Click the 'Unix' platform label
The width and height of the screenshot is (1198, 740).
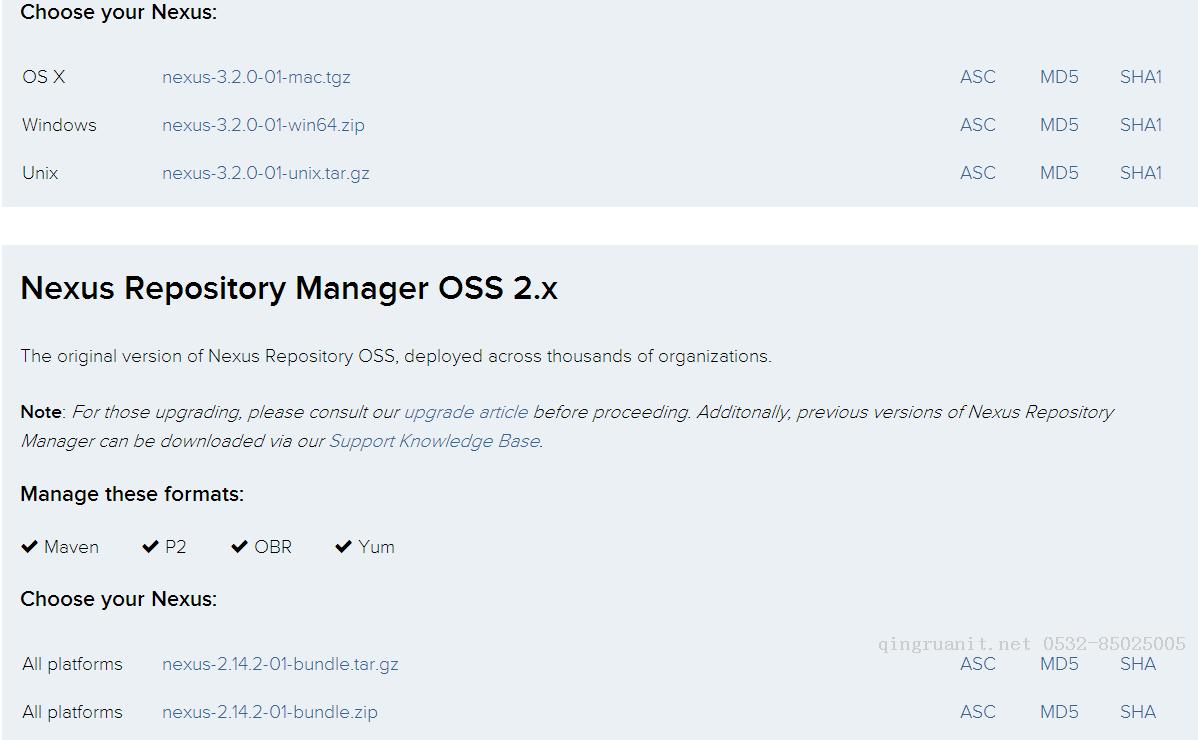(40, 173)
